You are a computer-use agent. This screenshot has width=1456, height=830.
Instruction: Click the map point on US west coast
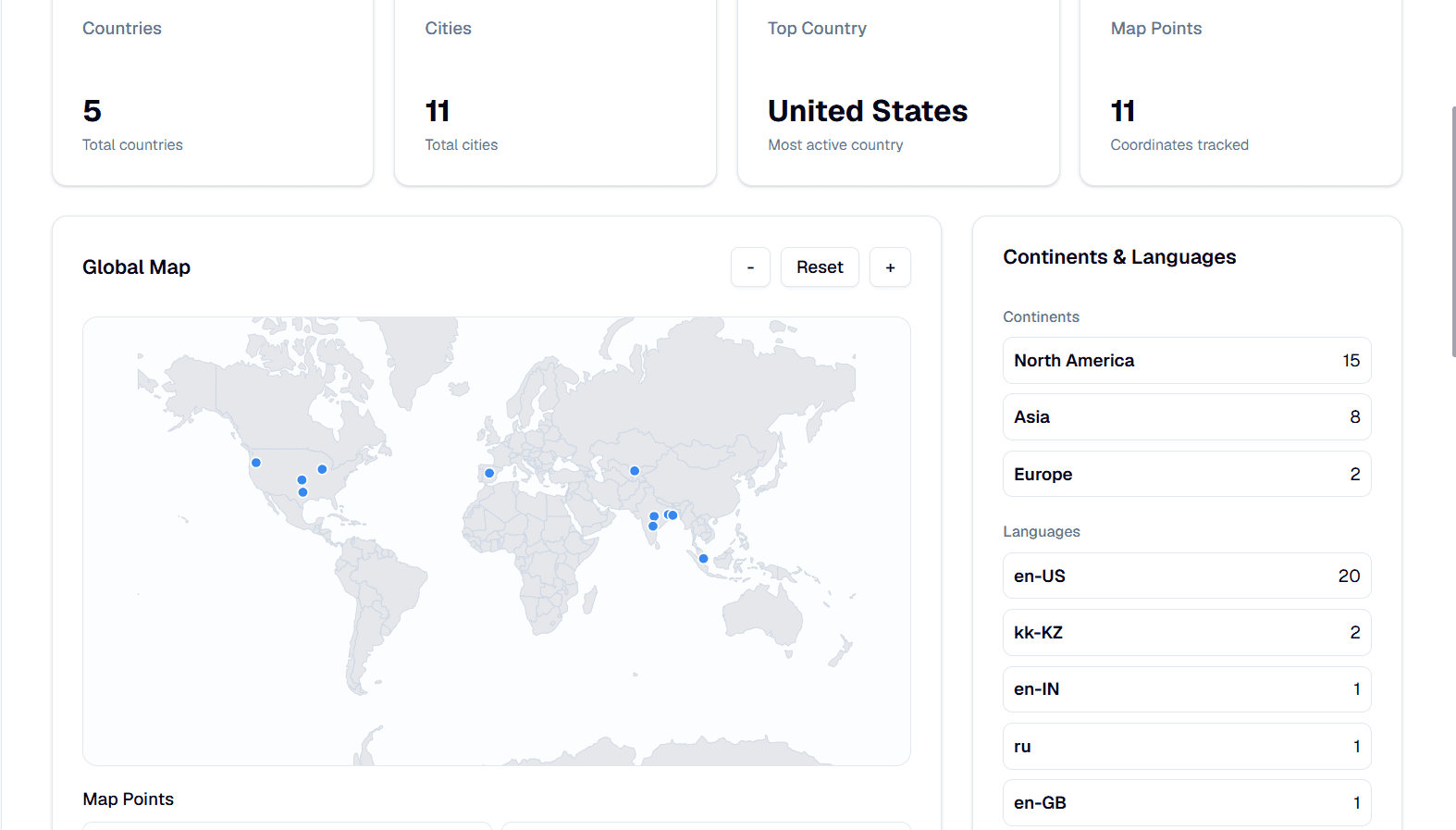click(256, 463)
